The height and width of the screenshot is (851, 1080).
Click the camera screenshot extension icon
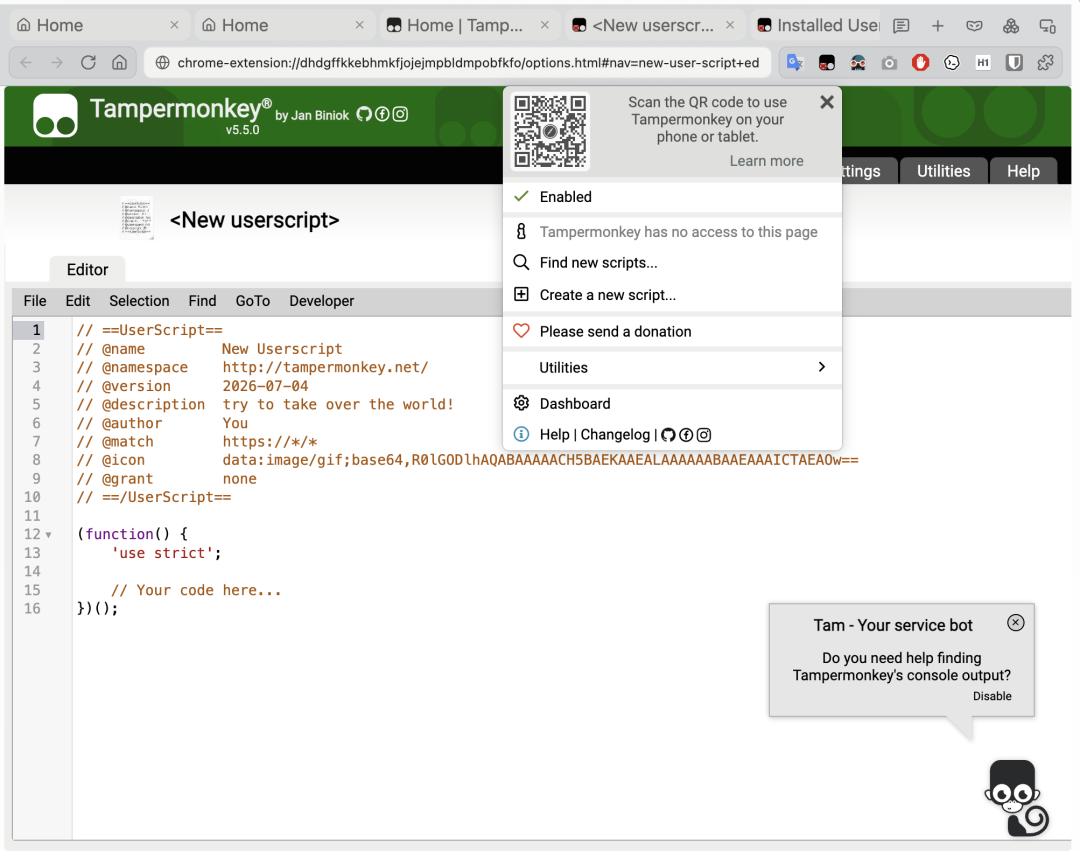pos(889,63)
